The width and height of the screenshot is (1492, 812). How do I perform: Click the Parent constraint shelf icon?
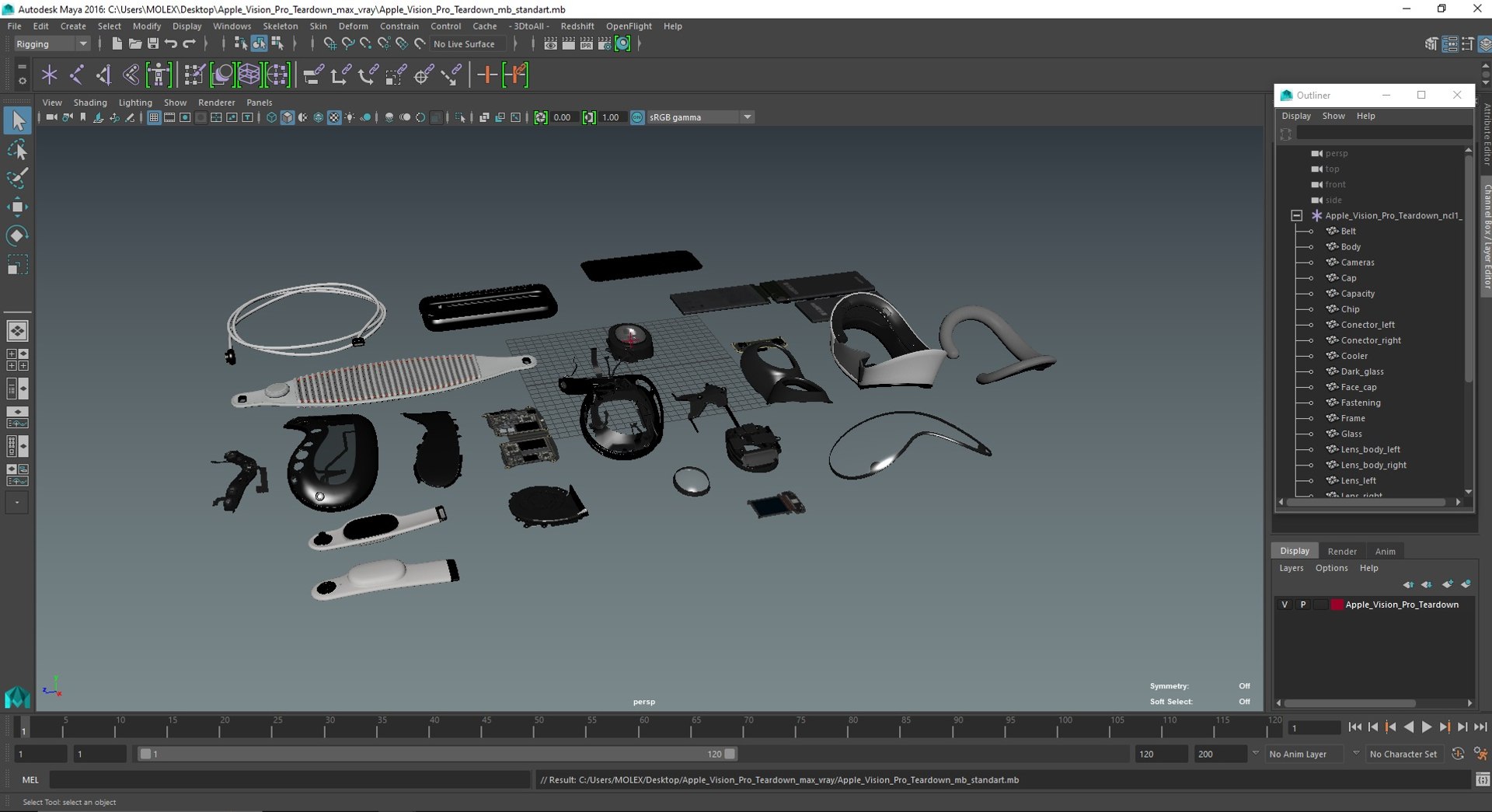coord(313,75)
